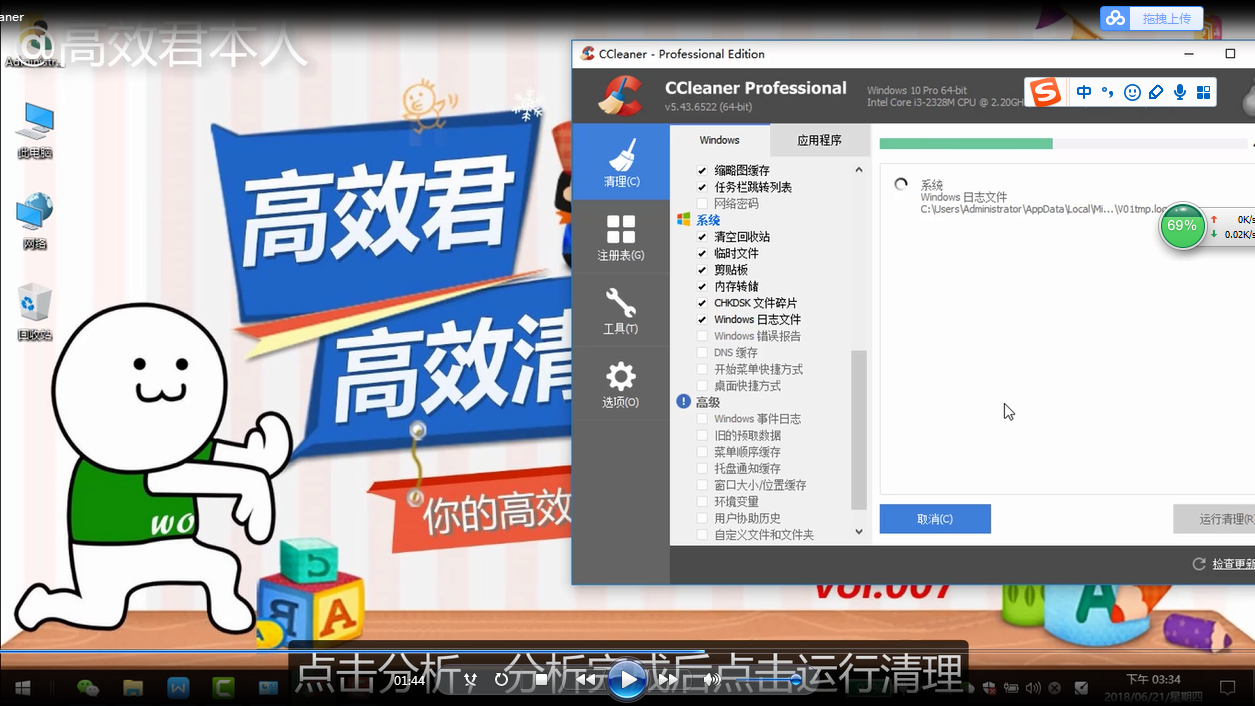Open WeChat from the taskbar

(x=88, y=688)
